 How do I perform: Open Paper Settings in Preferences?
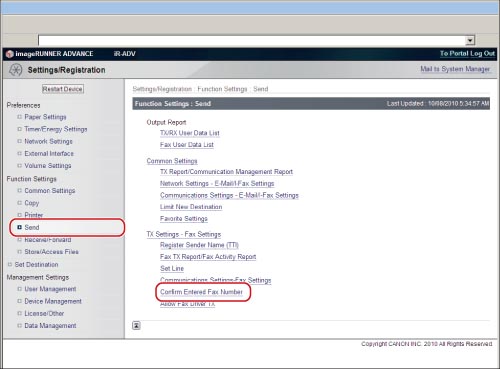point(45,117)
